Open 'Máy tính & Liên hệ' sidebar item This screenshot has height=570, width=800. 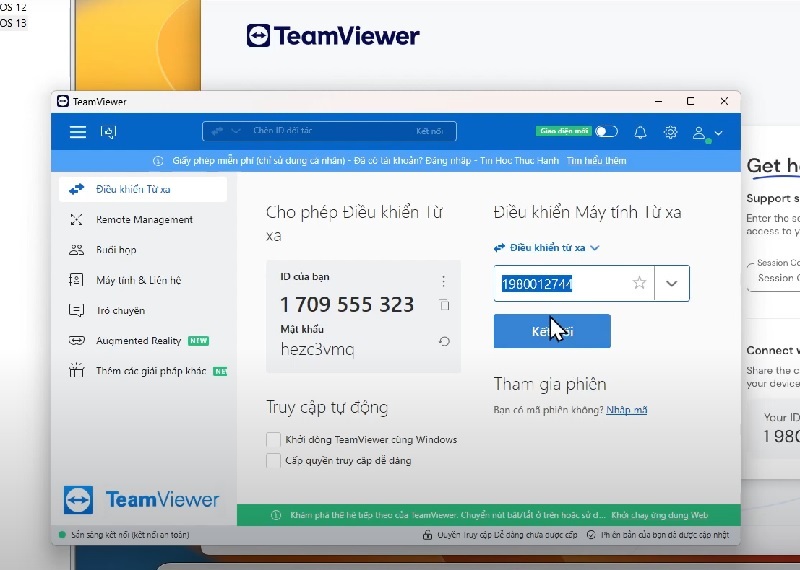(x=143, y=280)
